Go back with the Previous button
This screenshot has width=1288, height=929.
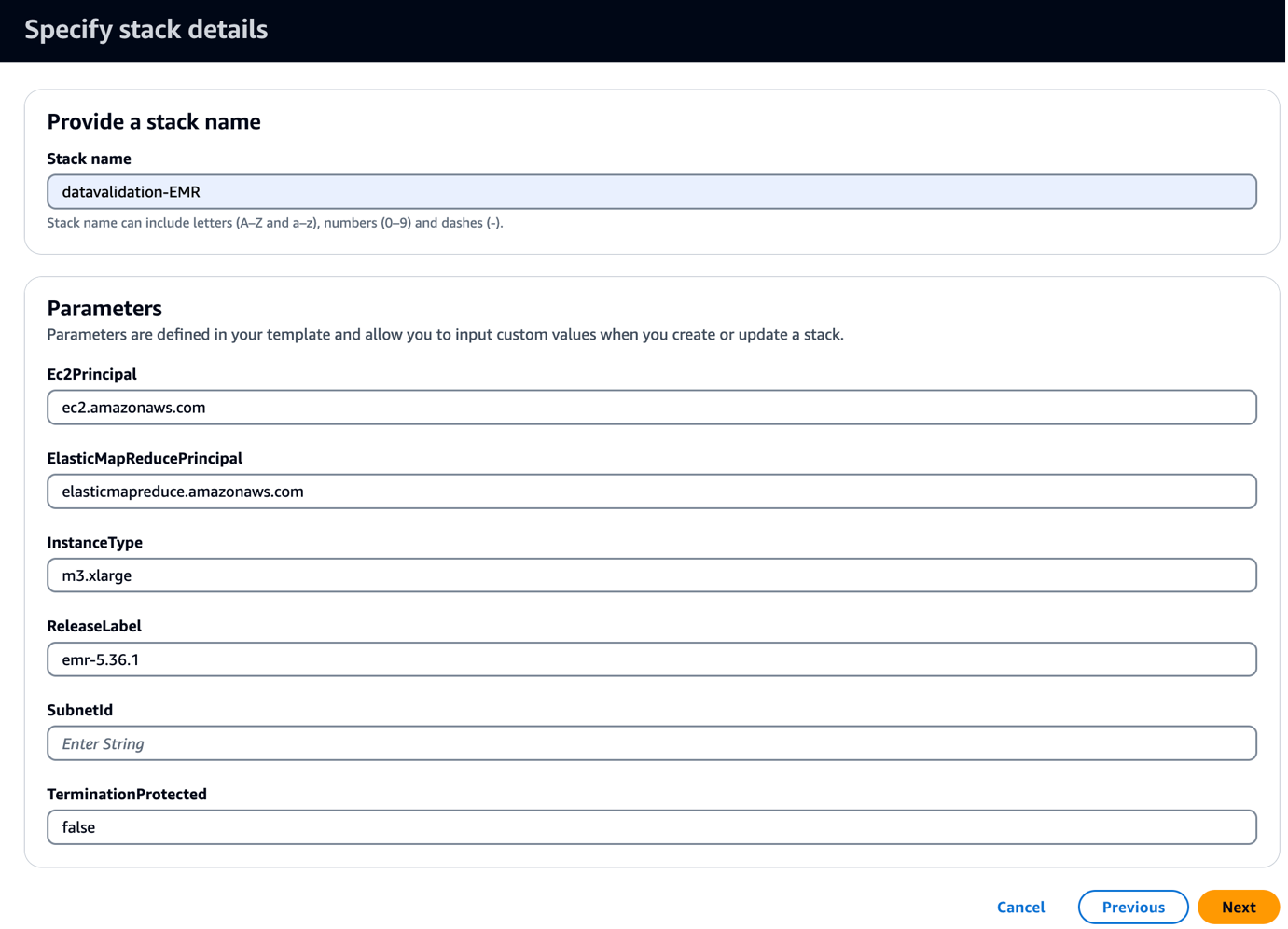1133,907
